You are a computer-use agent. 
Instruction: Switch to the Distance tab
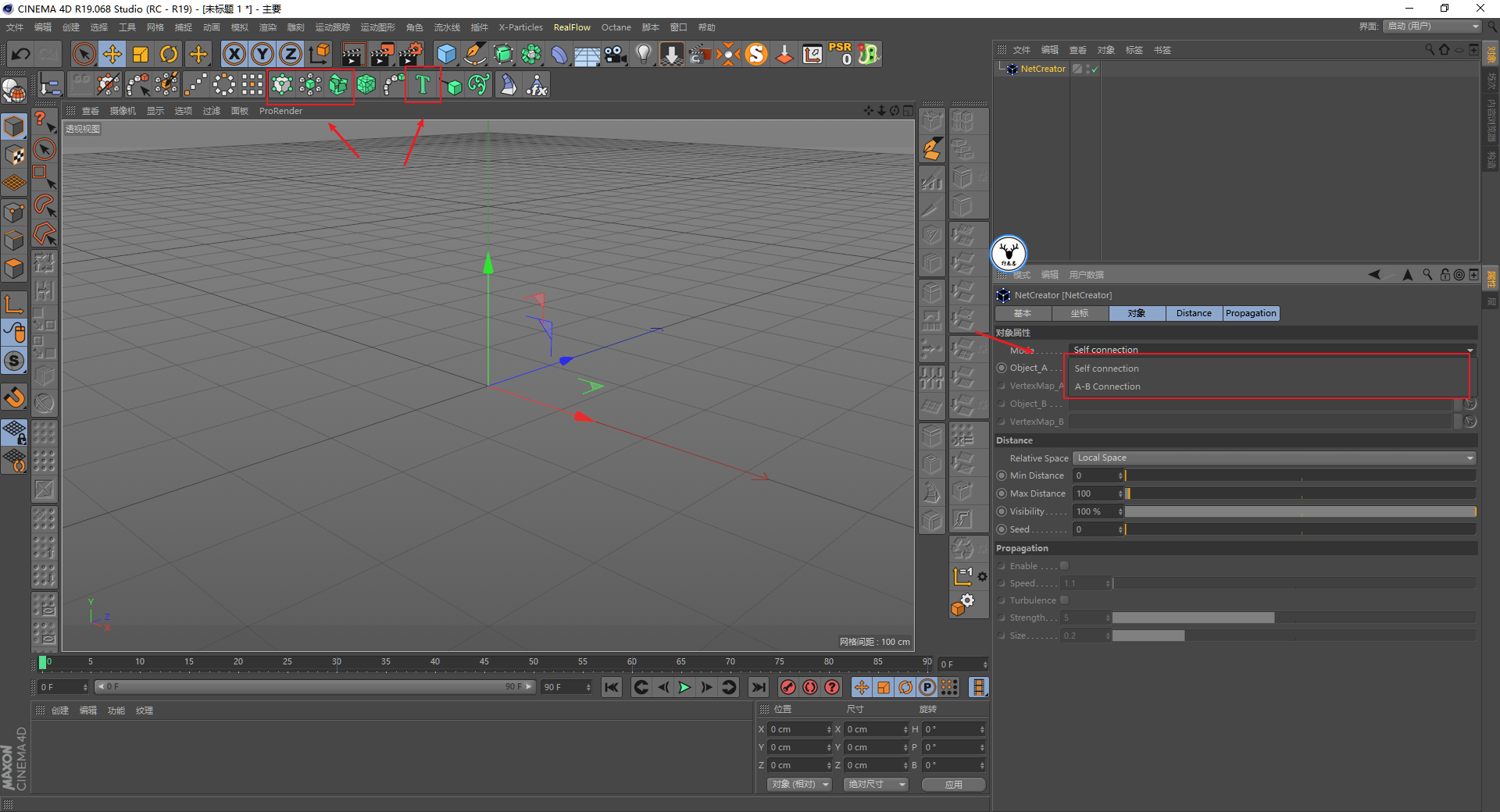[x=1194, y=313]
